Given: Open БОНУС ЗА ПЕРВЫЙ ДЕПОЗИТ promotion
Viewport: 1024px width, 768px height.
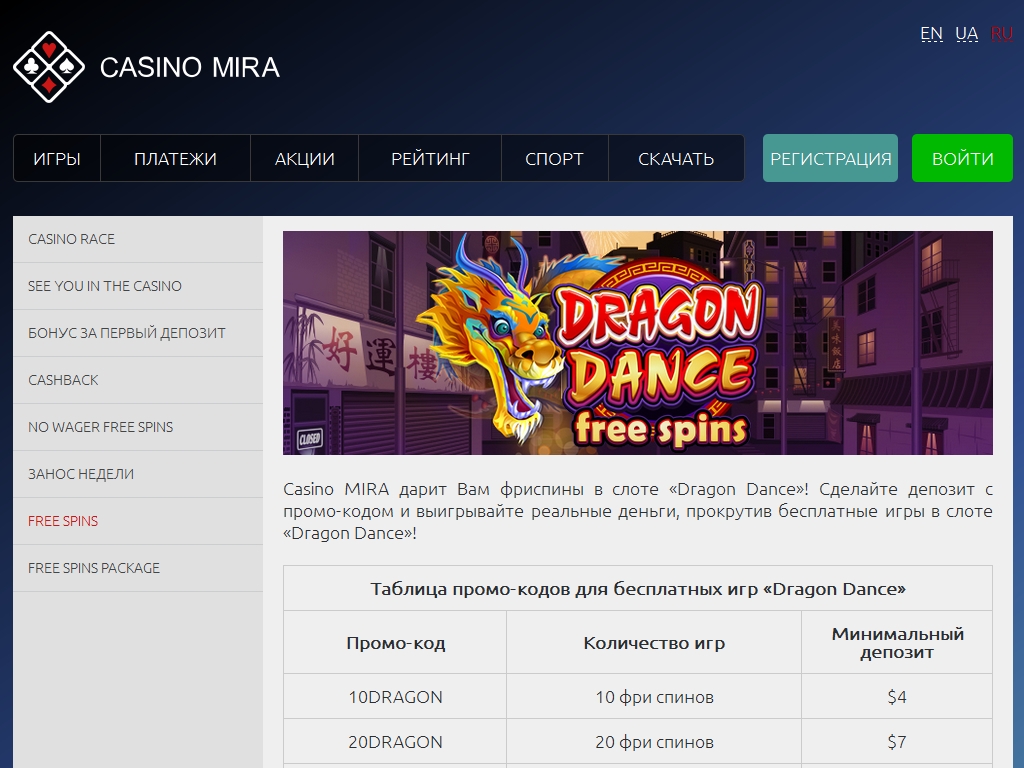Looking at the screenshot, I should [x=127, y=333].
